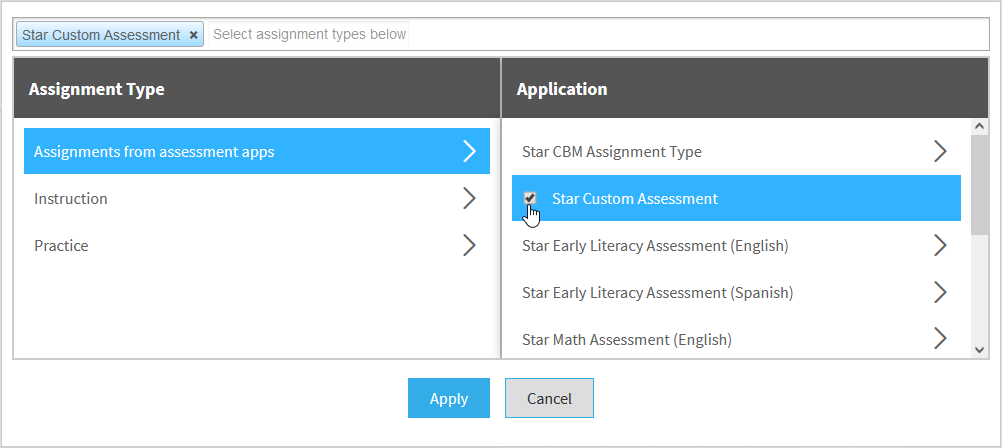Open Star CBM Assignment Type row
The width and height of the screenshot is (1002, 448).
736,151
